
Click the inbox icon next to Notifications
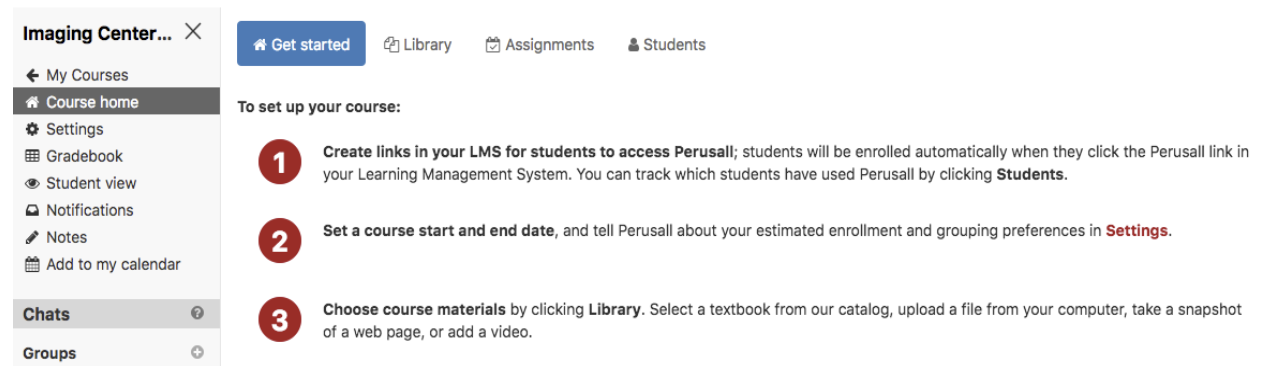tap(32, 210)
